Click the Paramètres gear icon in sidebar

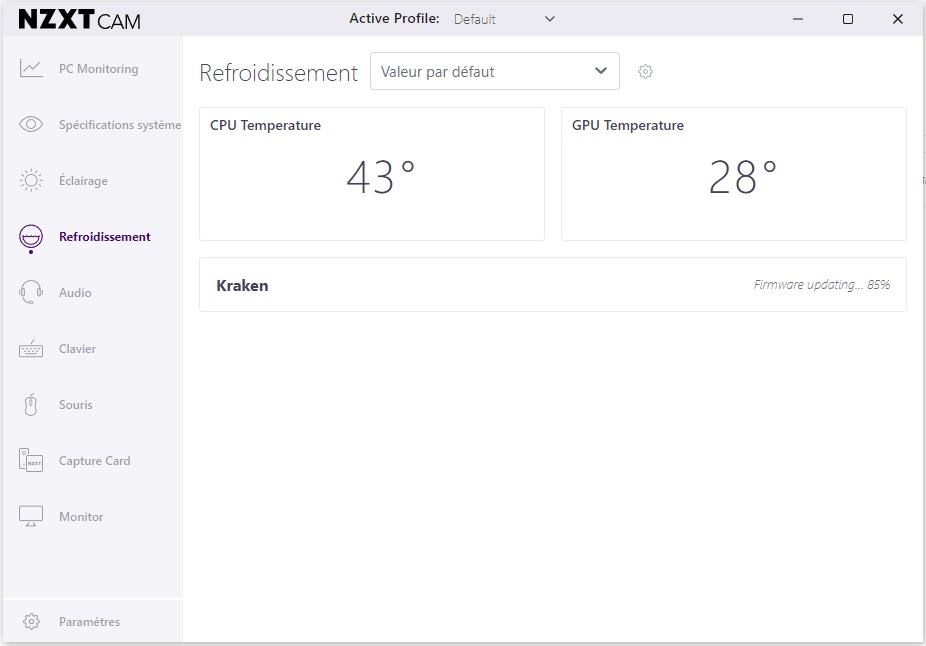tap(31, 622)
